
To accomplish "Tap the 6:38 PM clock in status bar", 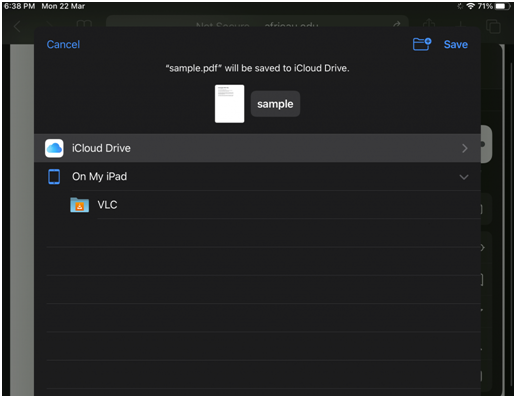I will point(19,6).
